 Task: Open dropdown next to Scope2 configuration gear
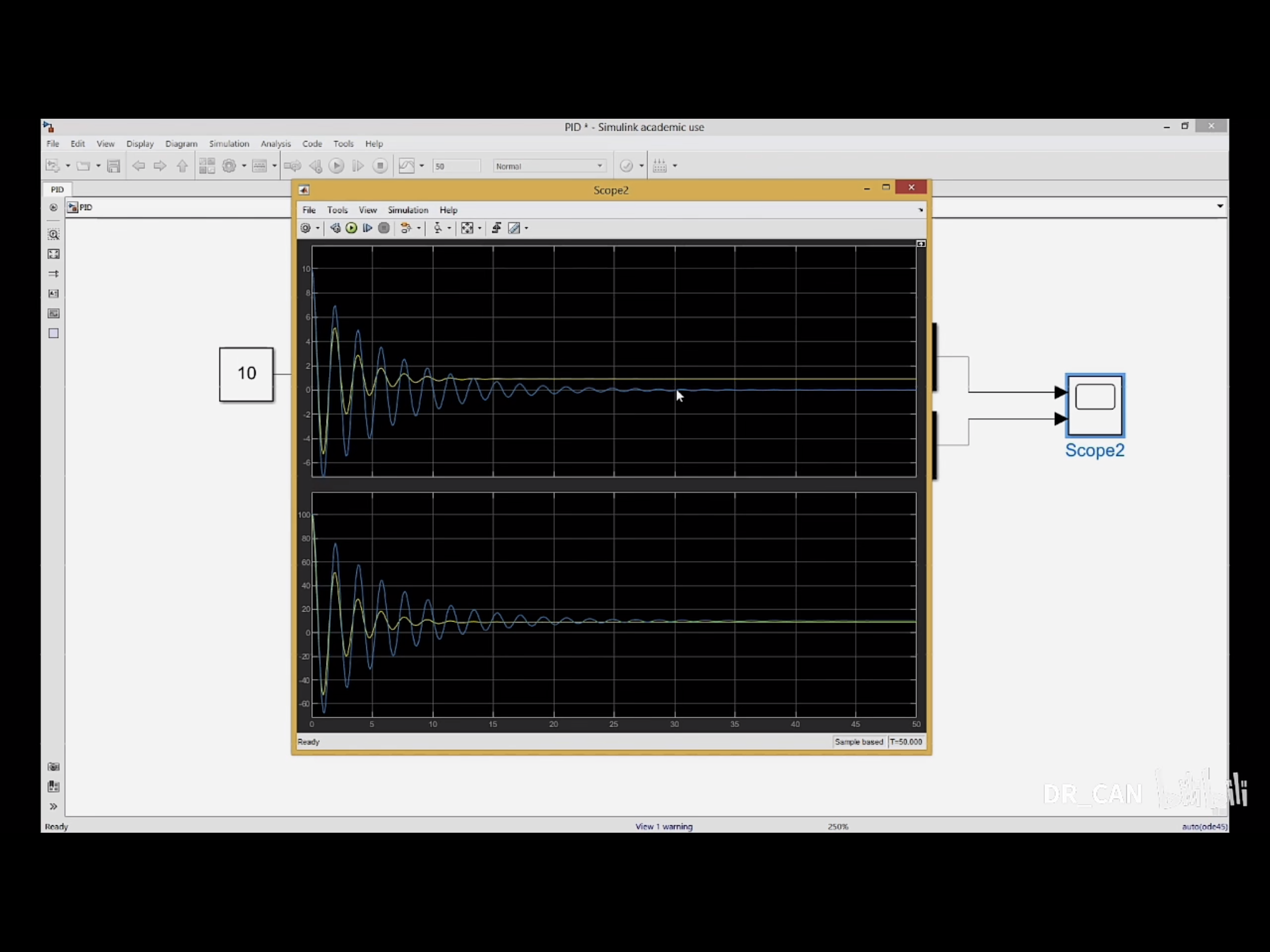coord(317,228)
